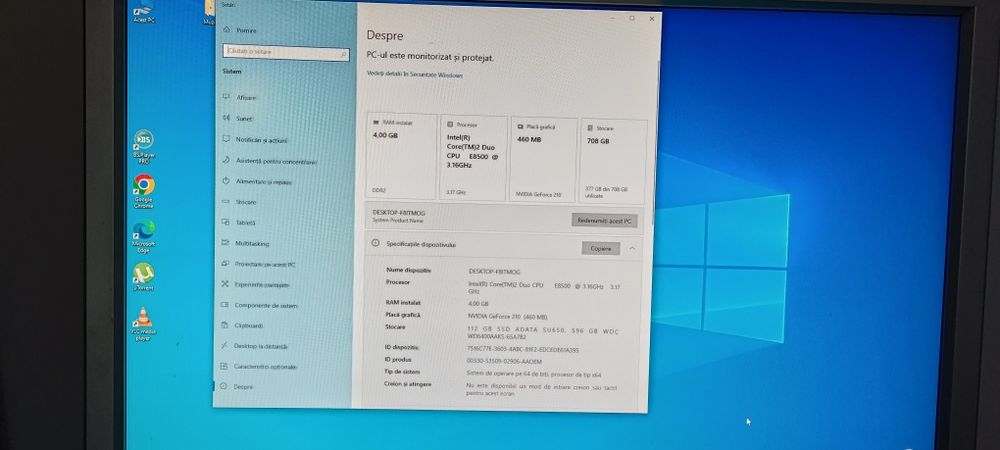Image resolution: width=1000 pixels, height=450 pixels.
Task: Open the Tabletă settings page
Action: click(246, 223)
